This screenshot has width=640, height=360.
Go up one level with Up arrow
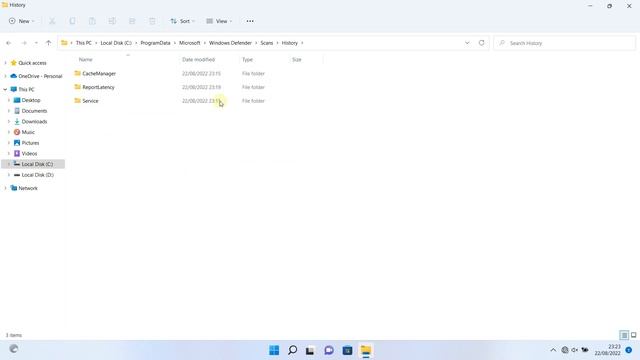[x=48, y=43]
